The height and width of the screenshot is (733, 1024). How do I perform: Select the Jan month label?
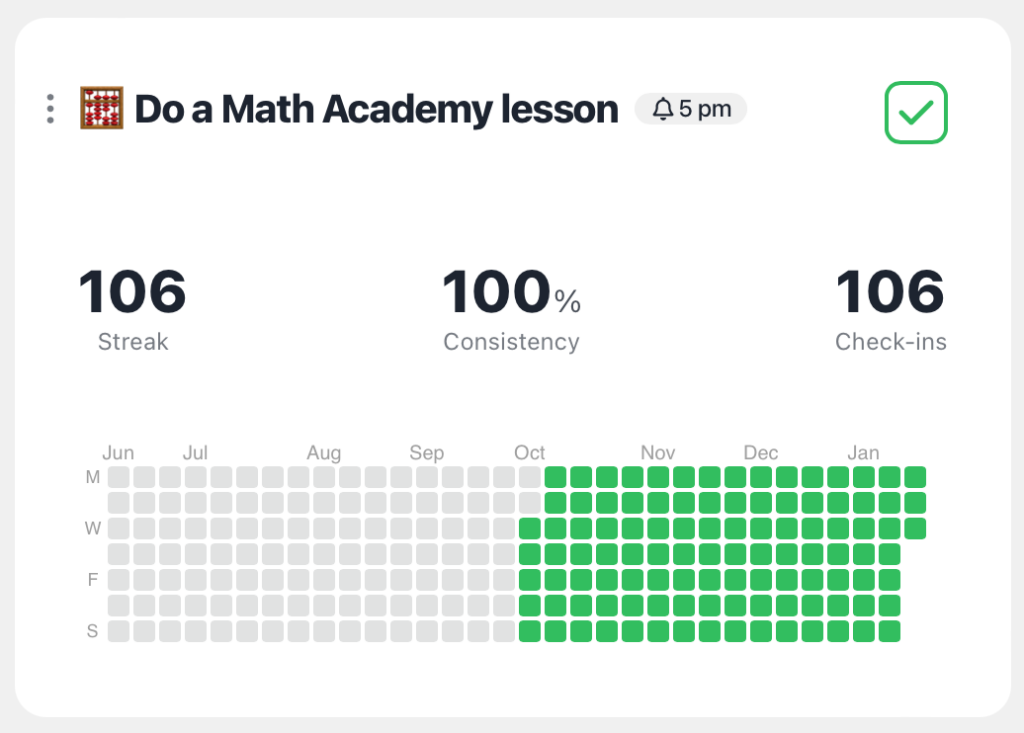(864, 452)
